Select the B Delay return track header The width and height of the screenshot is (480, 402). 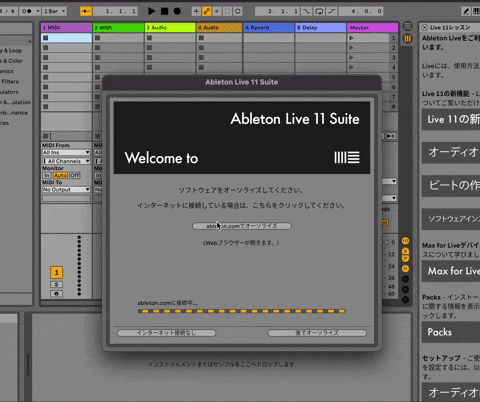(321, 28)
